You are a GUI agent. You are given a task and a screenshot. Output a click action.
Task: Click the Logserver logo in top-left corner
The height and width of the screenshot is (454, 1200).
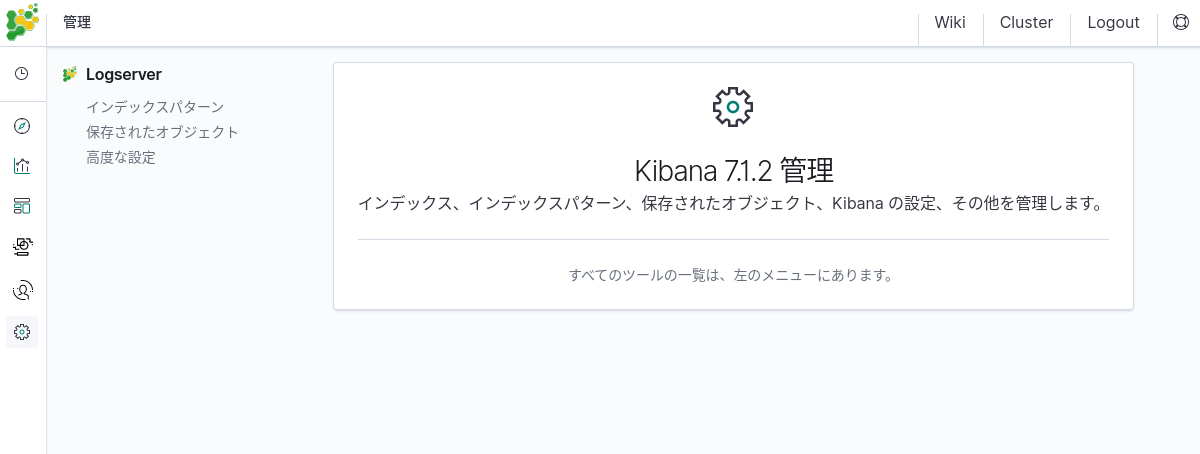(x=22, y=22)
